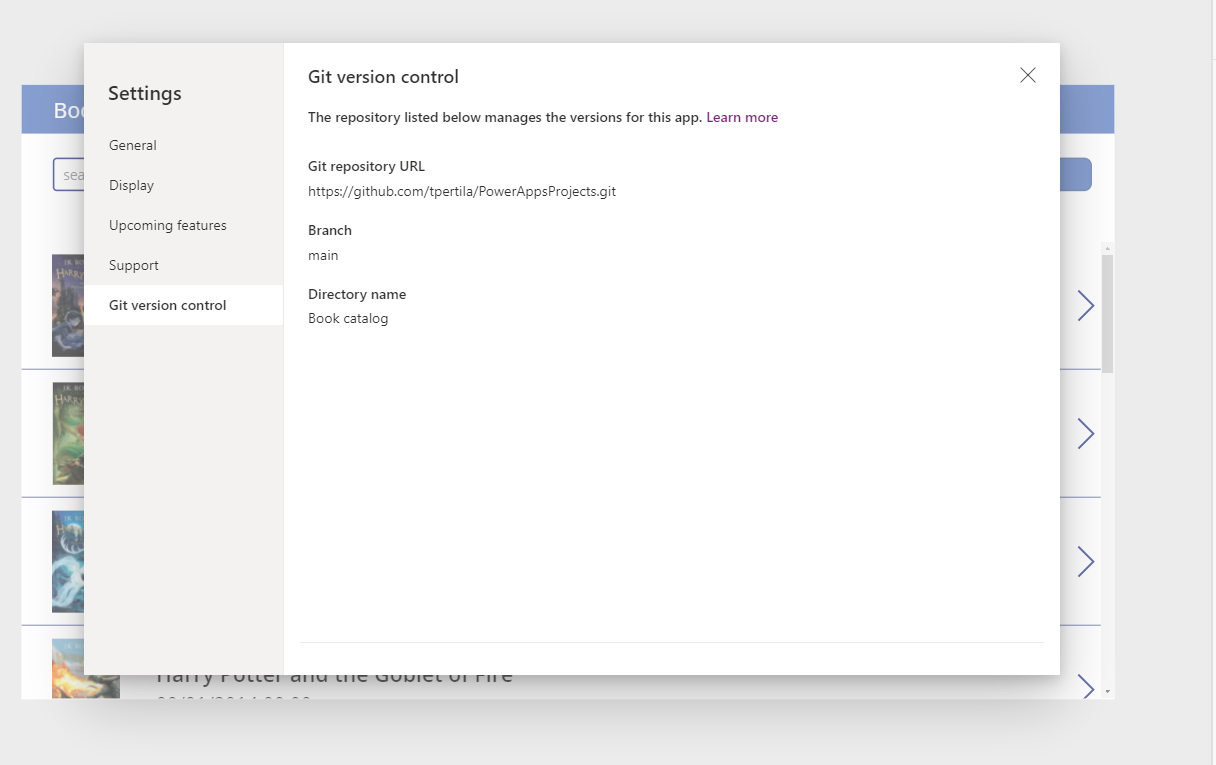Select Upcoming features in Settings
The height and width of the screenshot is (765, 1216).
(168, 225)
